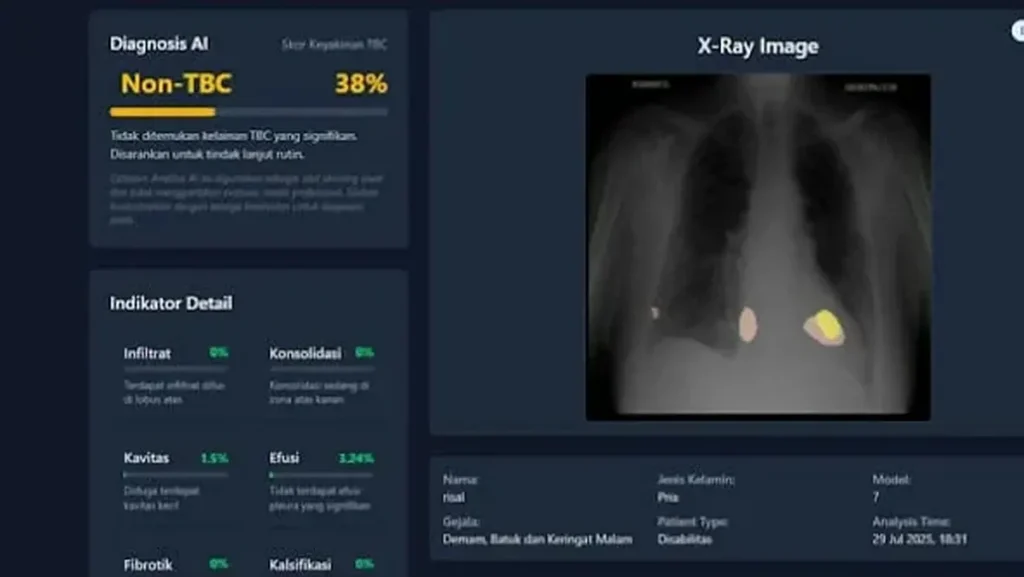Click the Infiltrat 0% value
This screenshot has height=577, width=1024.
pos(219,352)
